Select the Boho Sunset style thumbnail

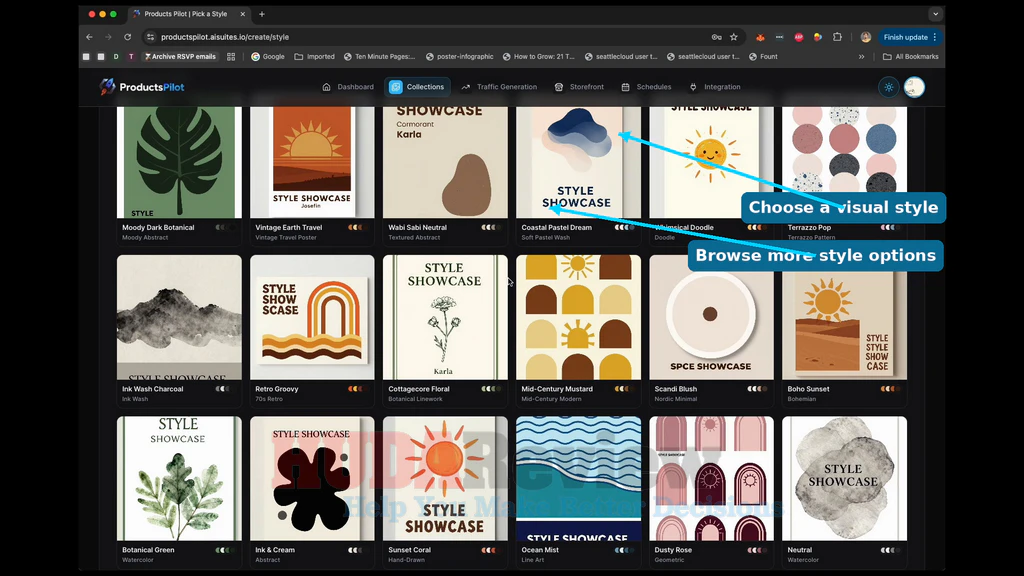click(x=844, y=317)
